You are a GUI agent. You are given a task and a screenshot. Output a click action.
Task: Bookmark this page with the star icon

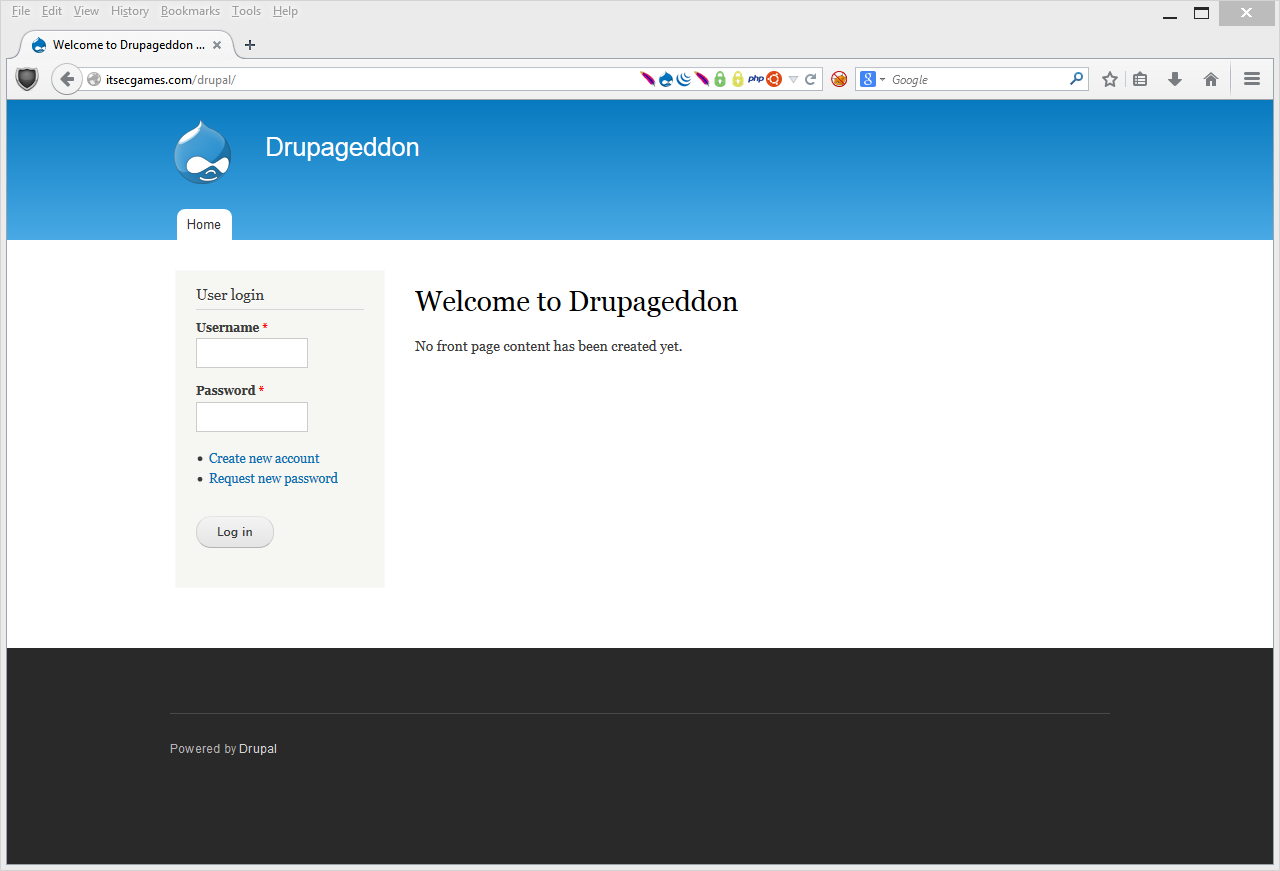pyautogui.click(x=1109, y=79)
